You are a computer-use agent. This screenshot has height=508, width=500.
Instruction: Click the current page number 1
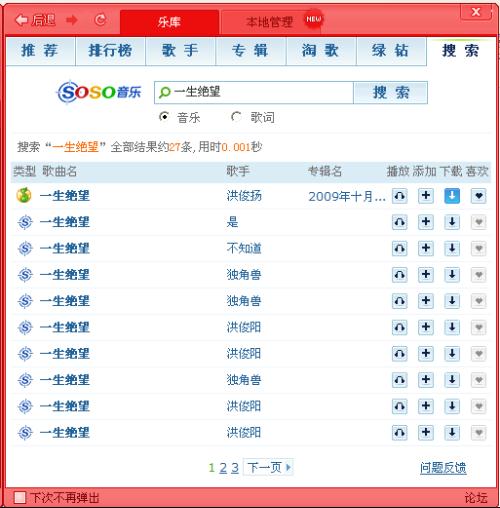(211, 468)
